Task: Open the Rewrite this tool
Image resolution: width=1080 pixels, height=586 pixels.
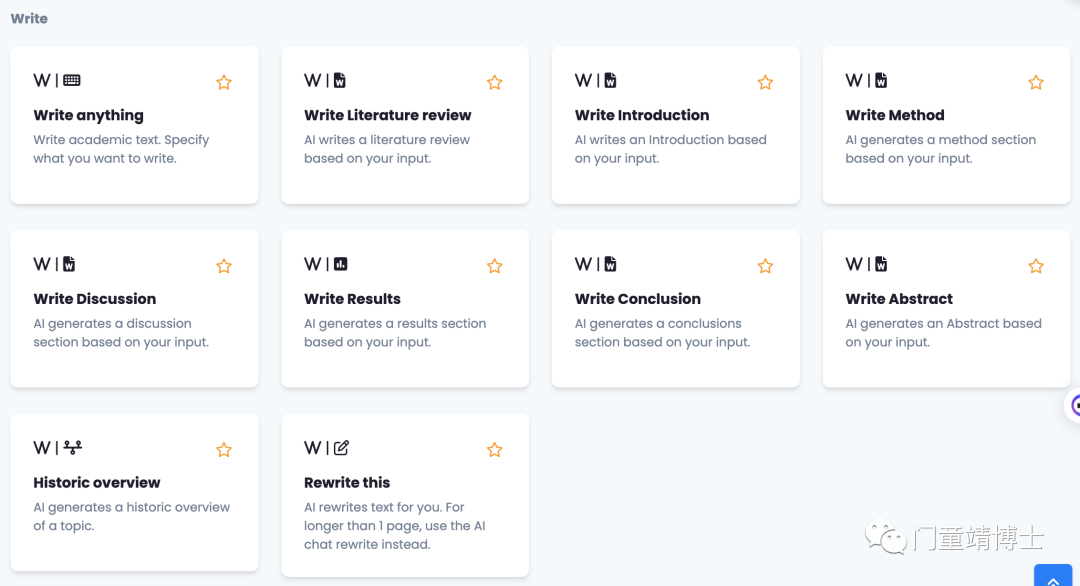Action: [x=405, y=495]
